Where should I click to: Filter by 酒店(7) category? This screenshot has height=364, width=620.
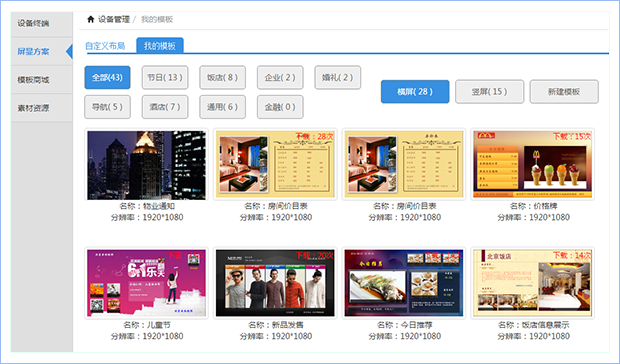coord(165,107)
